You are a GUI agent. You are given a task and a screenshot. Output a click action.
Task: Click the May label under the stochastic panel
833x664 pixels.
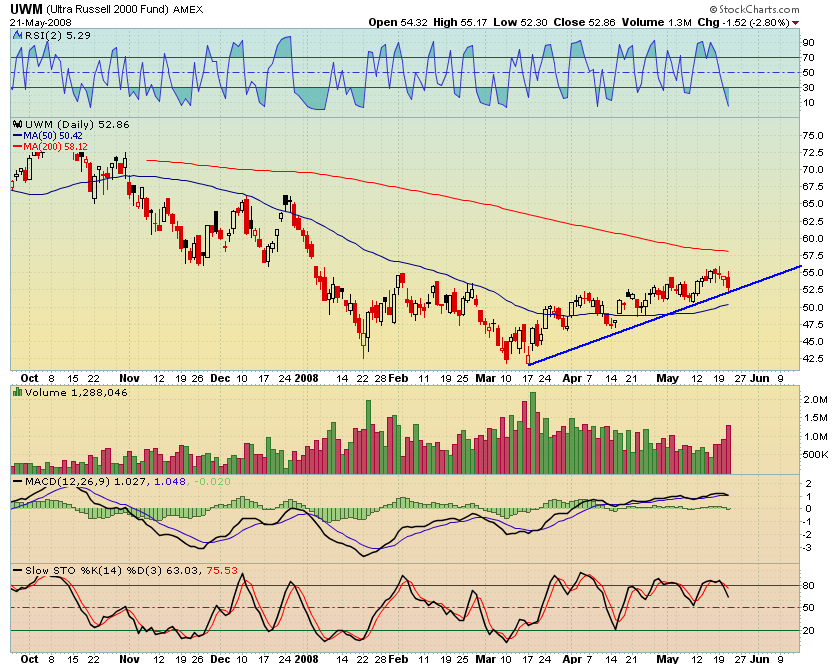tap(668, 659)
